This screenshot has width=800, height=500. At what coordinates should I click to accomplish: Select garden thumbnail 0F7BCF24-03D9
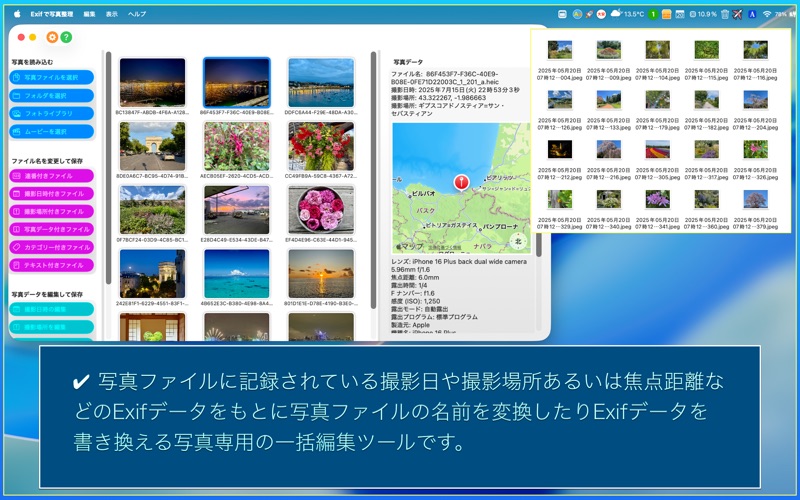[153, 210]
